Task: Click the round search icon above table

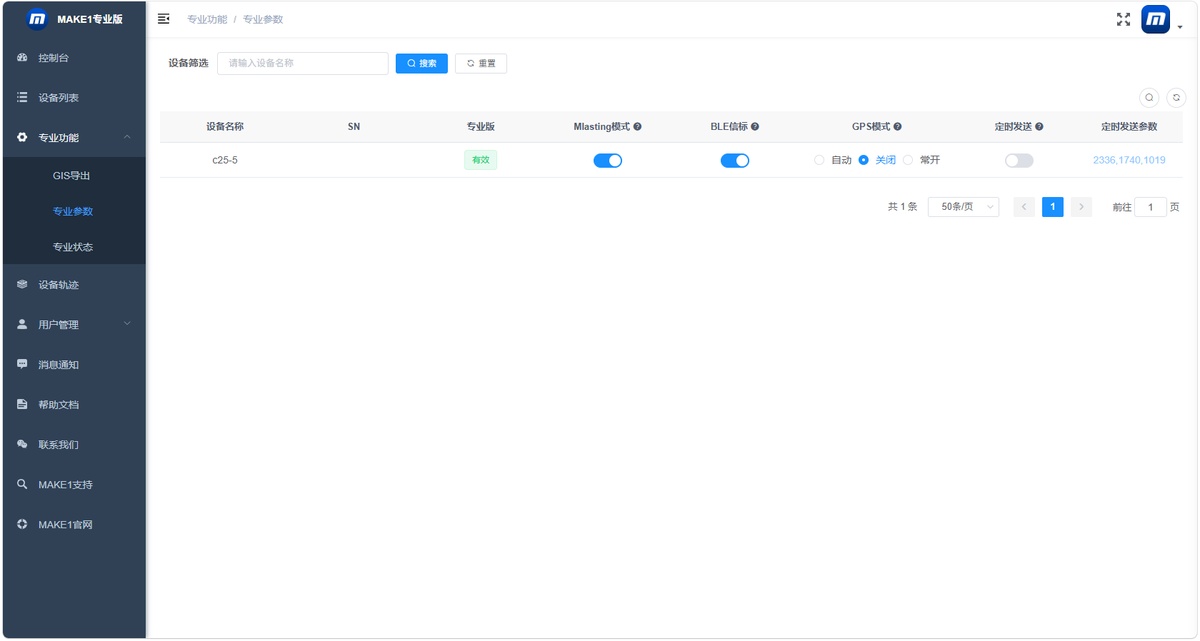Action: (1150, 97)
